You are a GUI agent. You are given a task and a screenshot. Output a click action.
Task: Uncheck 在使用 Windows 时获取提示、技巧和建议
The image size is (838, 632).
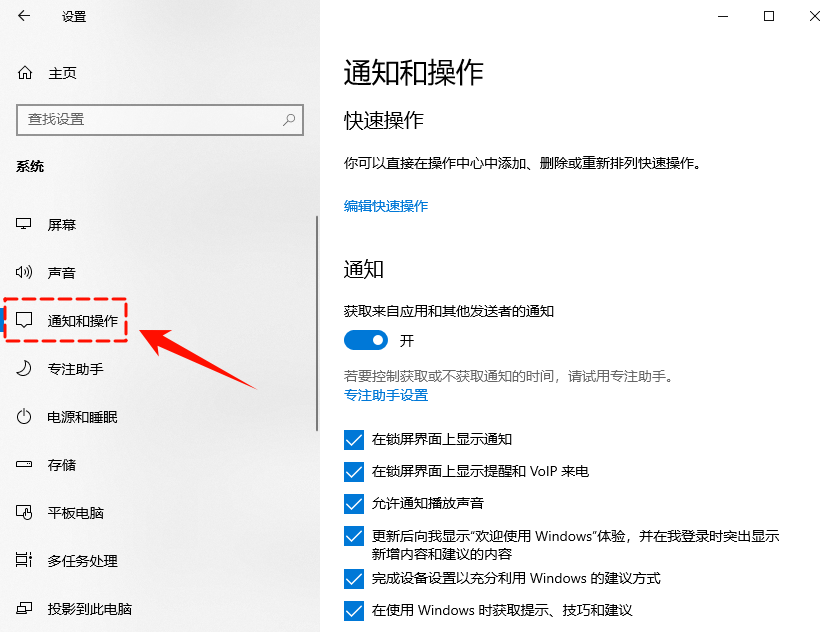click(x=353, y=610)
